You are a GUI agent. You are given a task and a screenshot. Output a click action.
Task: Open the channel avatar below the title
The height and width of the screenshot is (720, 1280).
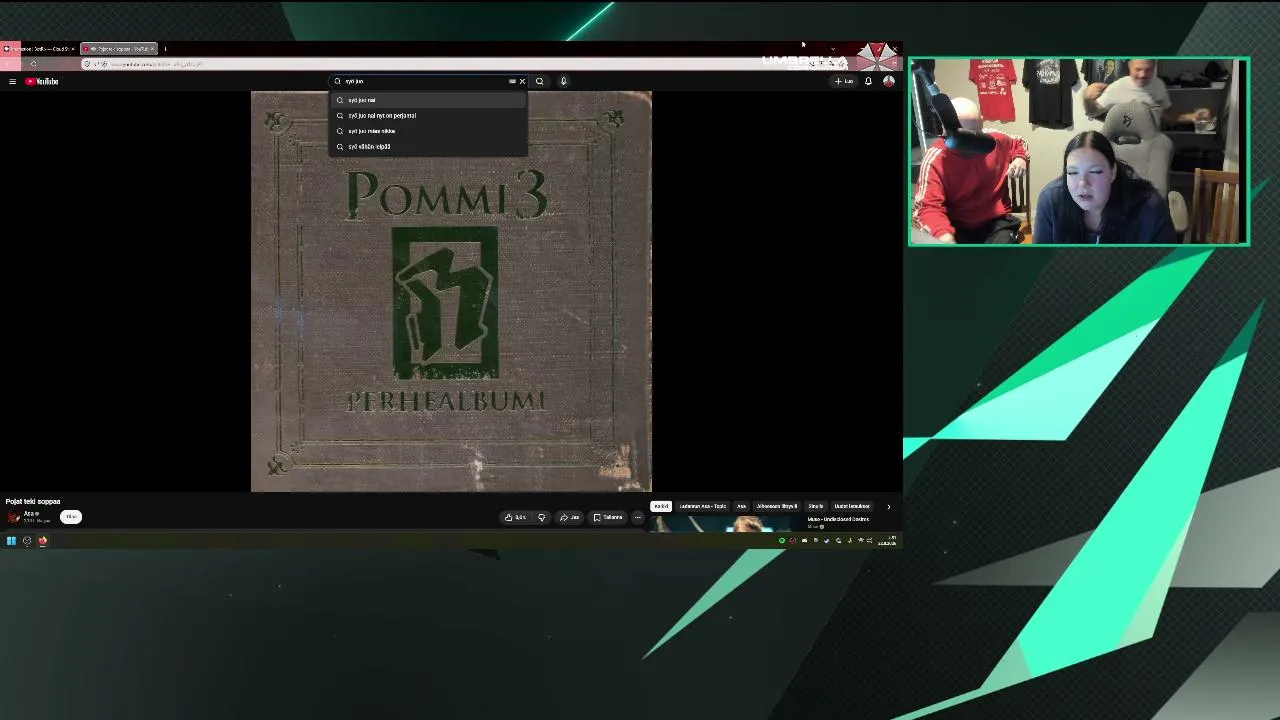(14, 517)
